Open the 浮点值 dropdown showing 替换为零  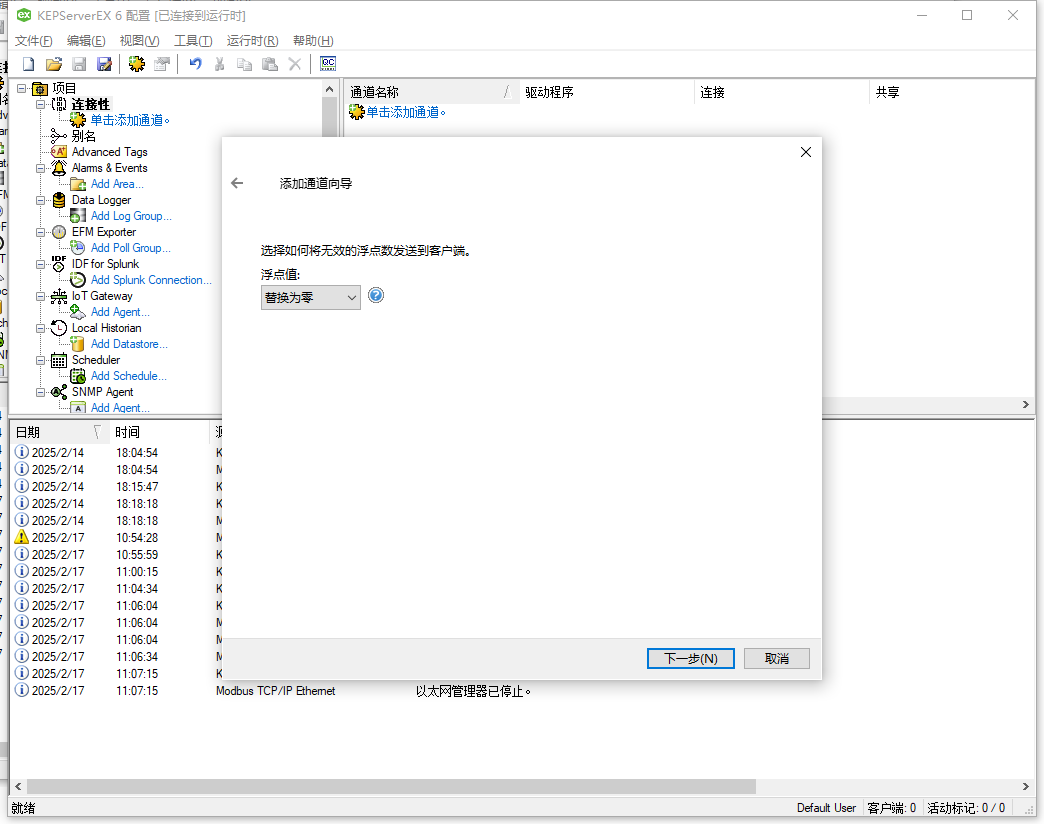coord(311,298)
